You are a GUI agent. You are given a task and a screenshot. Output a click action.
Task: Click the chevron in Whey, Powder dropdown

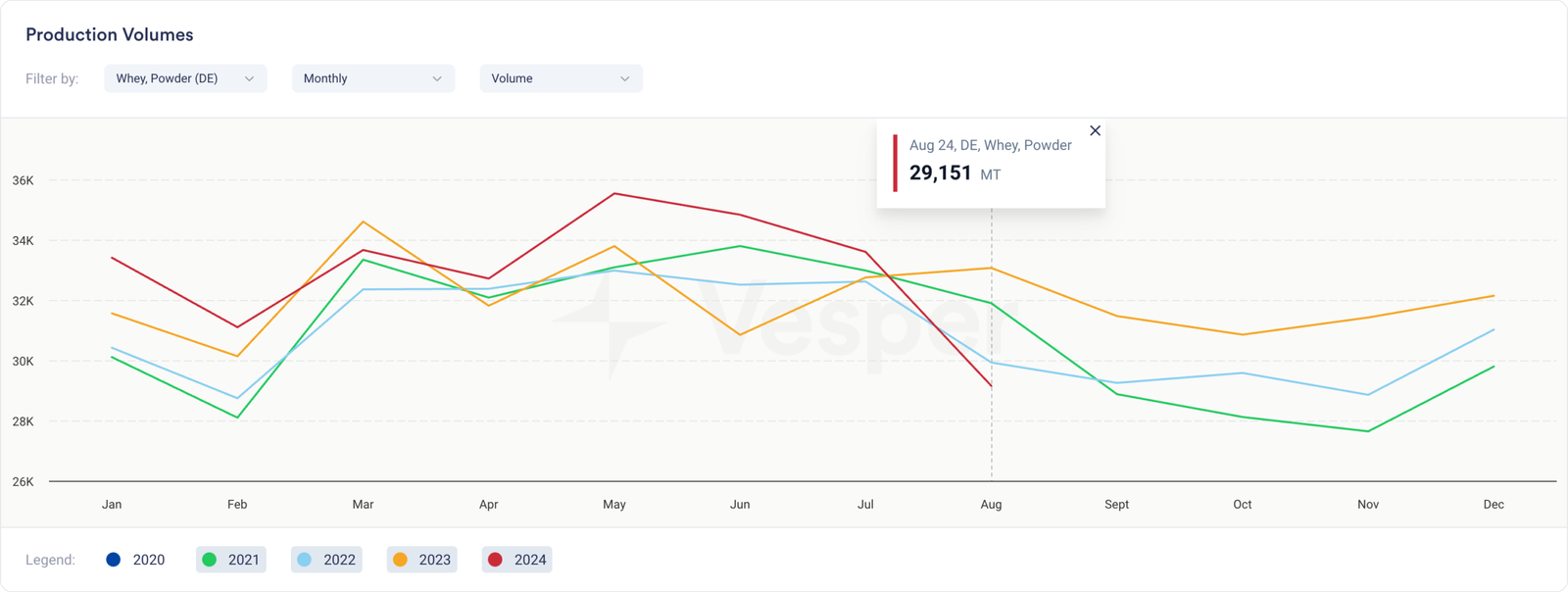pos(249,78)
